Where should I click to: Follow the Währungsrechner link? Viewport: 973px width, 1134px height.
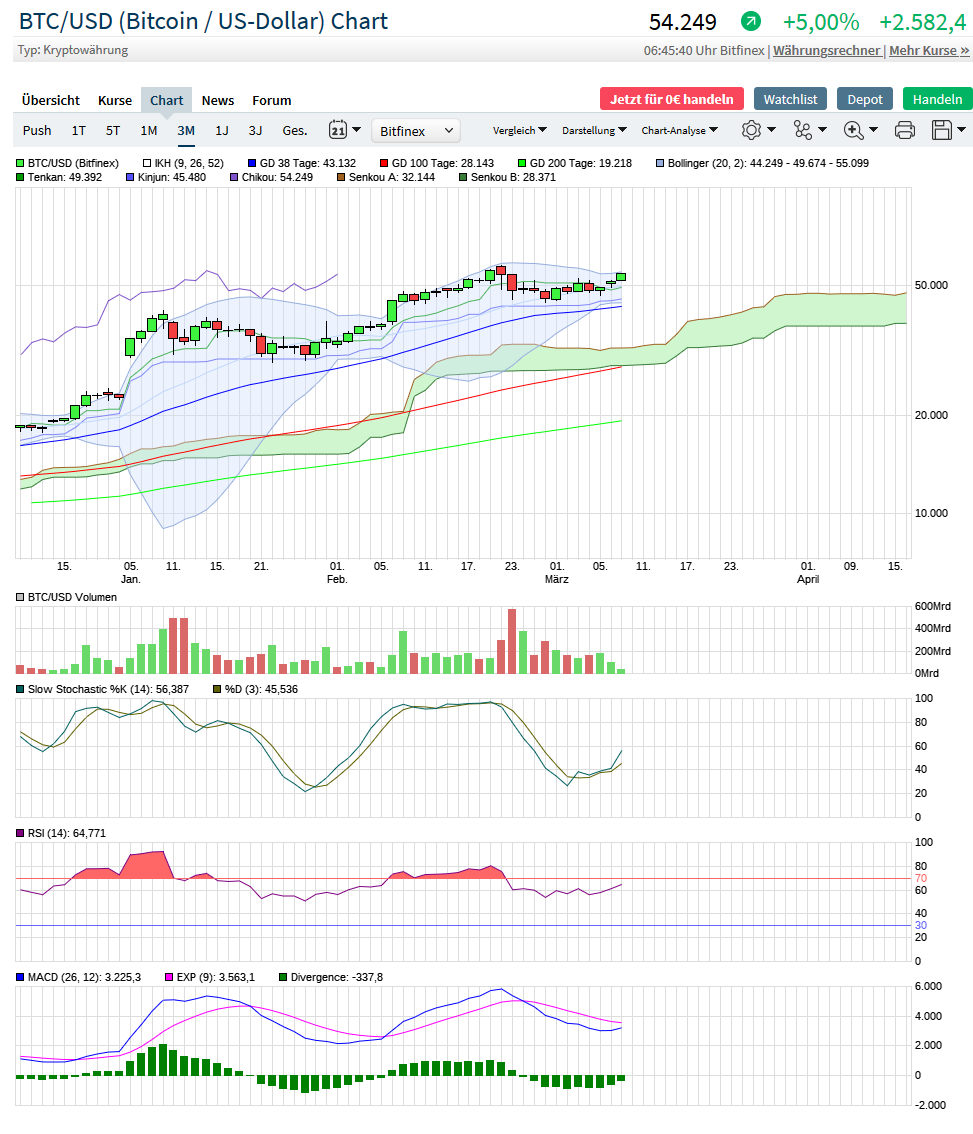click(826, 50)
